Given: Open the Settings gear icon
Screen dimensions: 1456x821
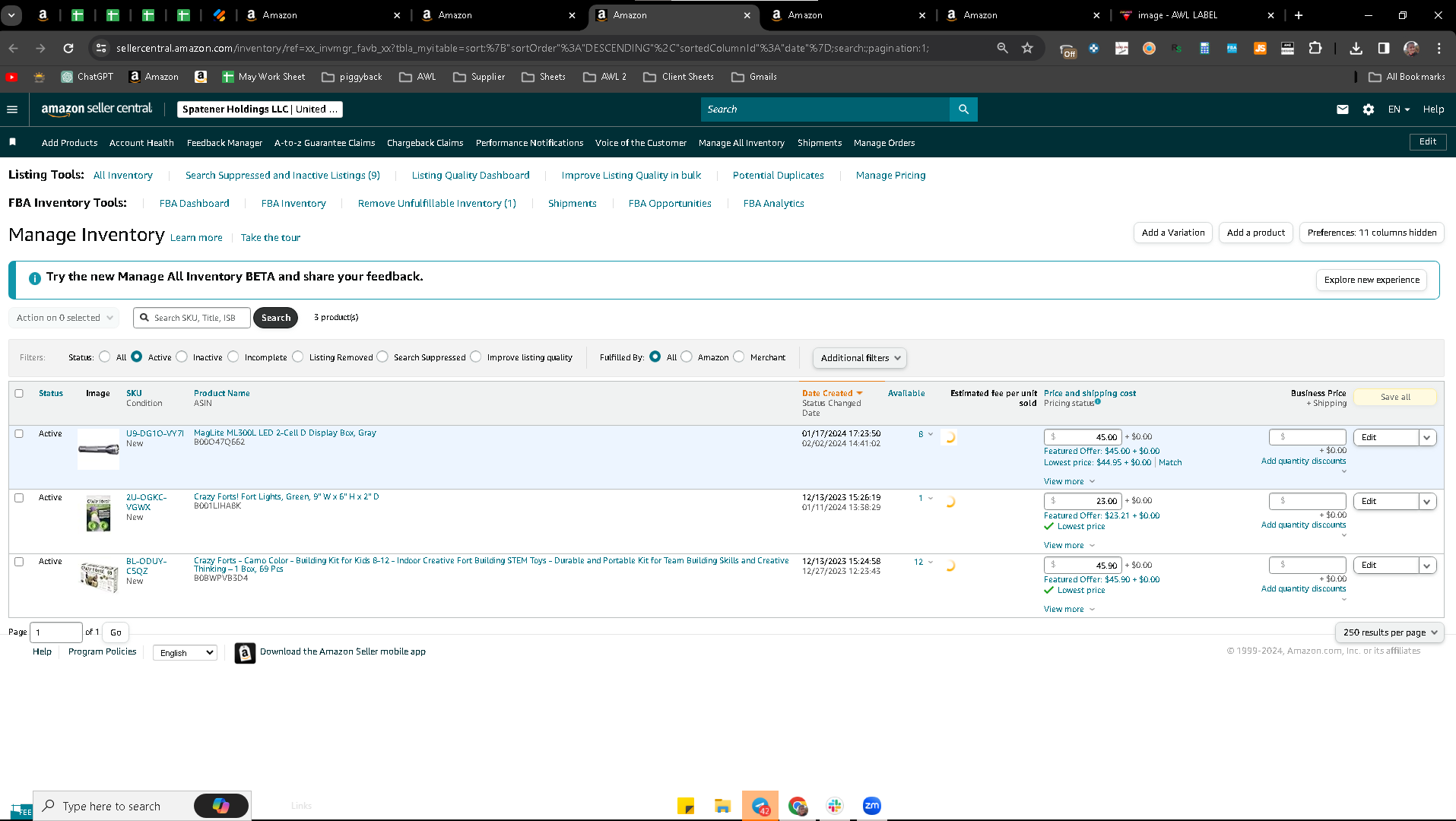Looking at the screenshot, I should click(1369, 109).
